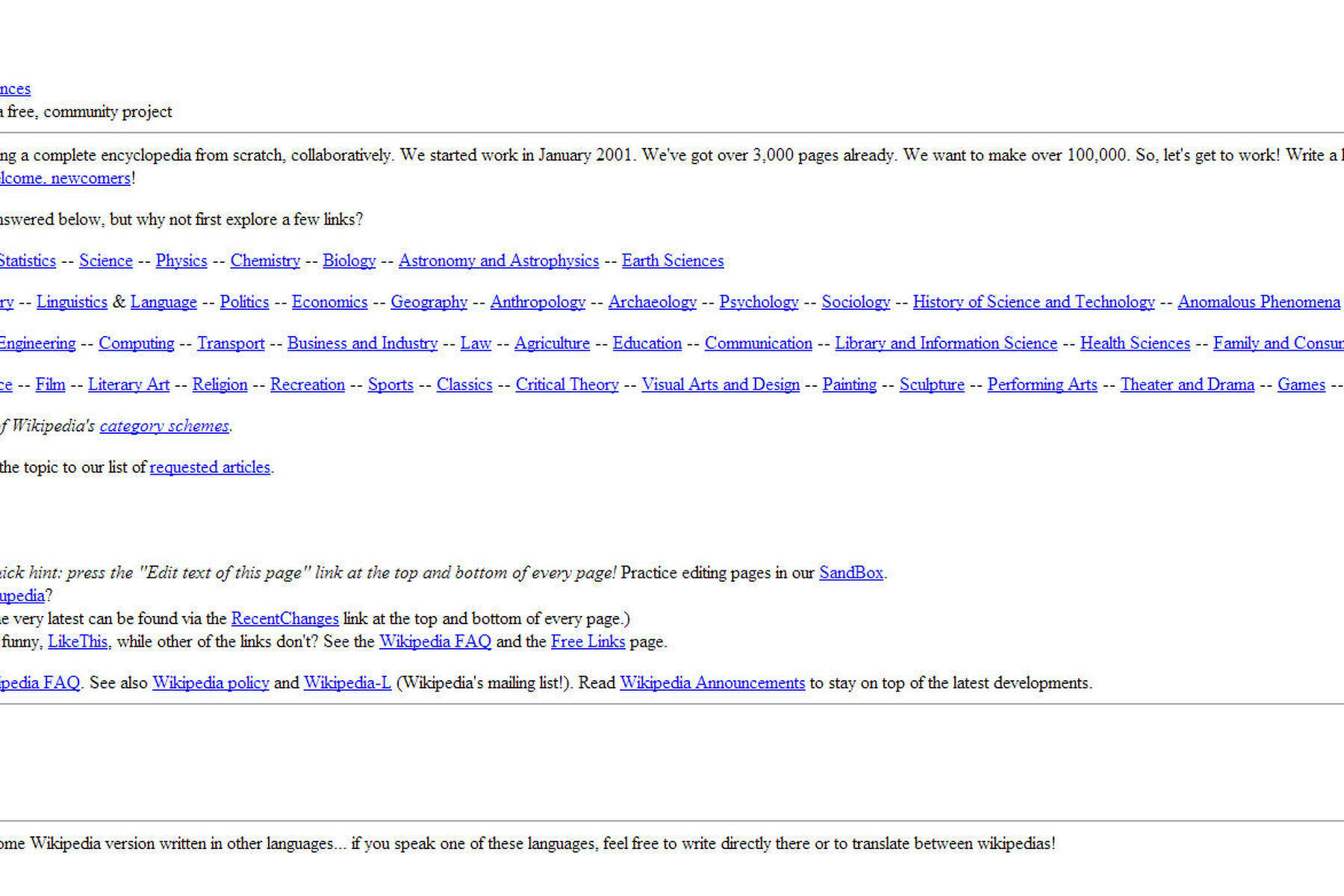Screen dimensions: 1344x896
Task: Open the requested articles list
Action: coord(210,467)
